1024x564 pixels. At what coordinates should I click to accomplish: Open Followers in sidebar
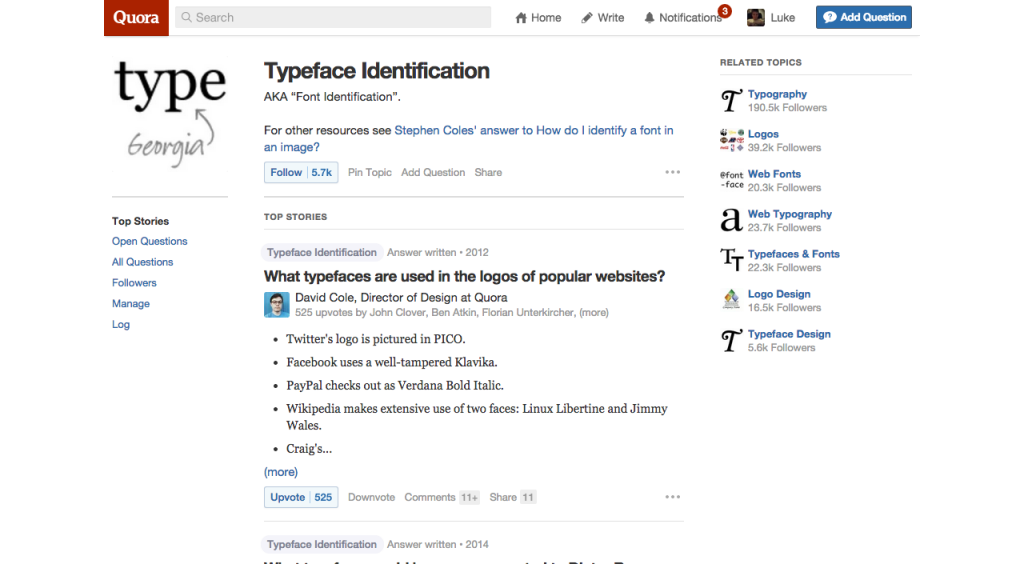coord(134,283)
